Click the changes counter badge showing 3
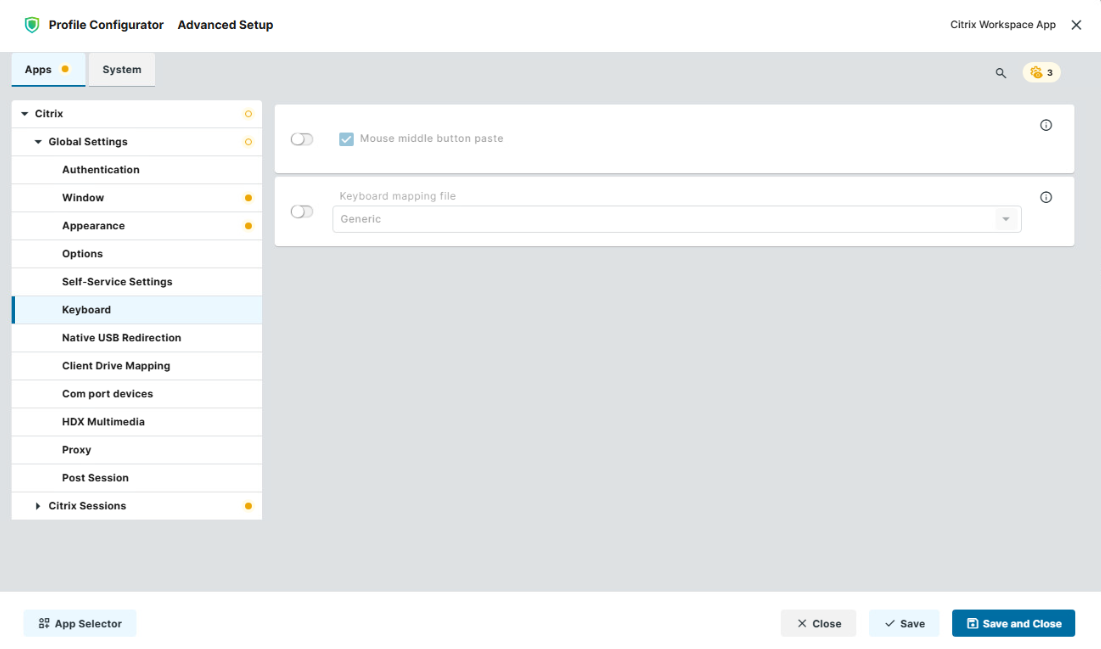The image size is (1101, 649). point(1041,72)
